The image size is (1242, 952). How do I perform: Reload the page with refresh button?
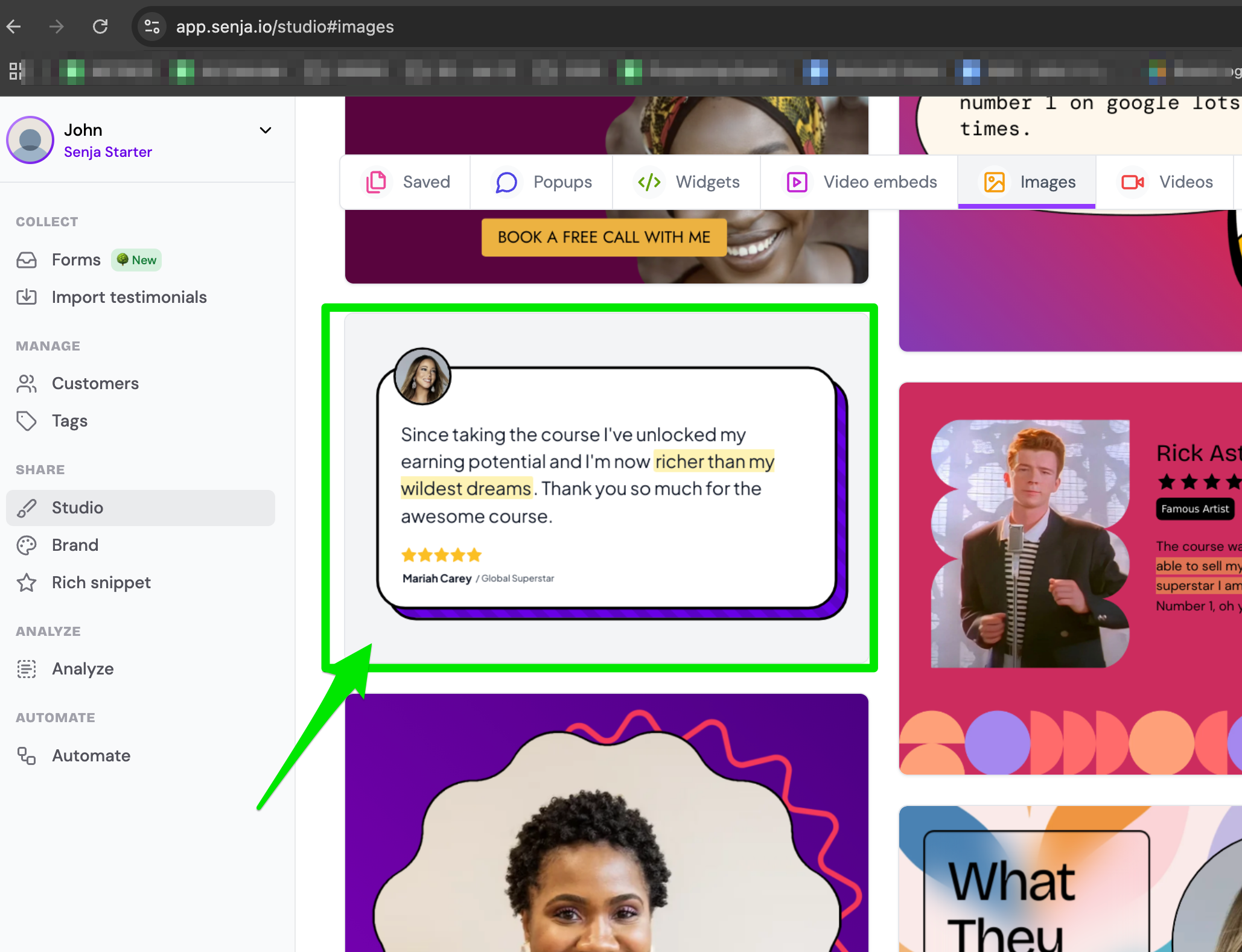tap(100, 27)
